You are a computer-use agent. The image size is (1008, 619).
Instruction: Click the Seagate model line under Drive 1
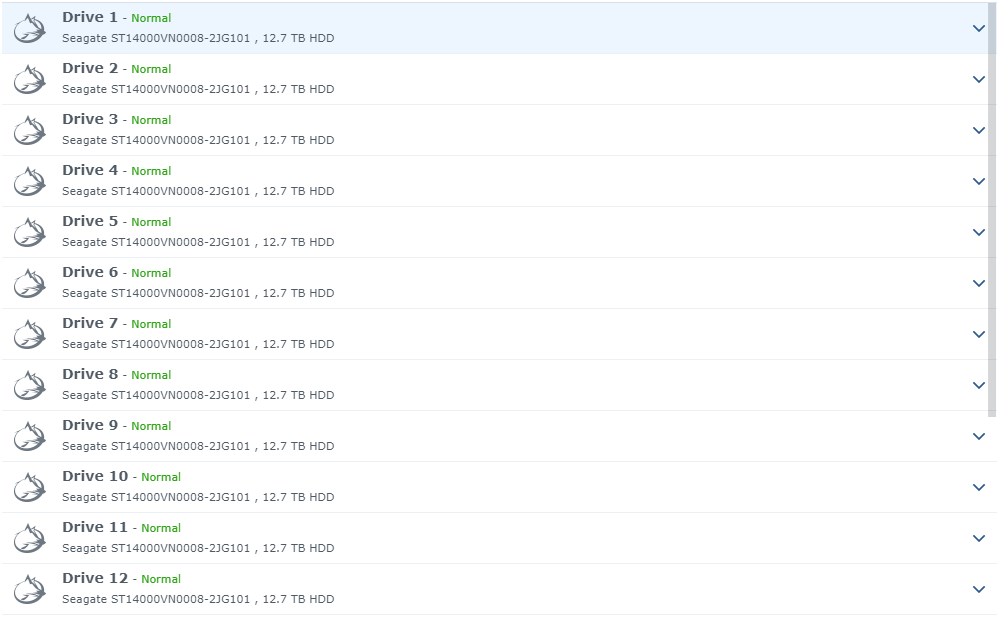pyautogui.click(x=198, y=38)
